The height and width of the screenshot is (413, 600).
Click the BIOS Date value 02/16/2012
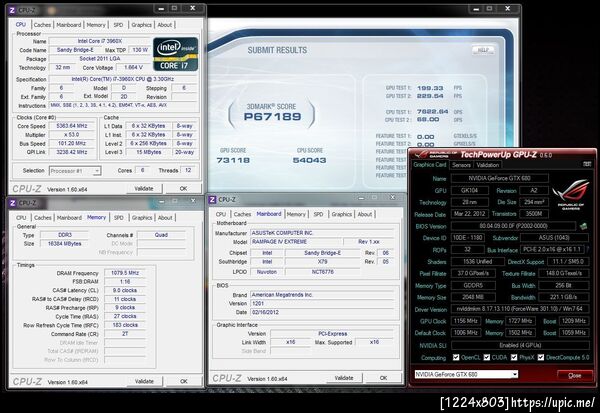pos(322,312)
